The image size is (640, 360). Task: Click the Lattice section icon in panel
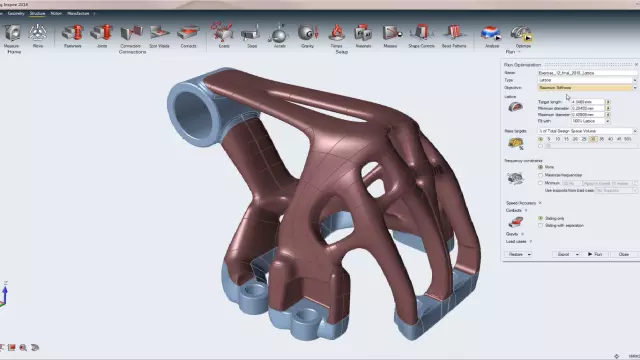click(x=516, y=107)
